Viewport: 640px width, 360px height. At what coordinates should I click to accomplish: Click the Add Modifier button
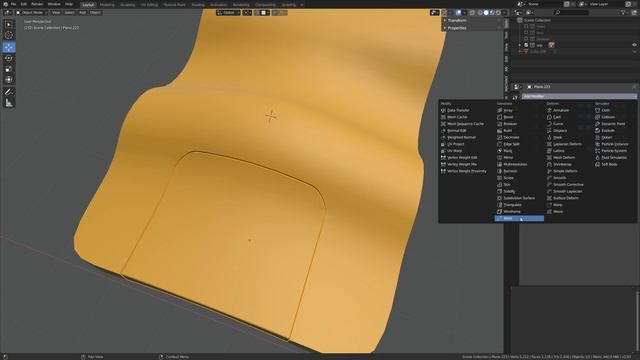[x=579, y=96]
